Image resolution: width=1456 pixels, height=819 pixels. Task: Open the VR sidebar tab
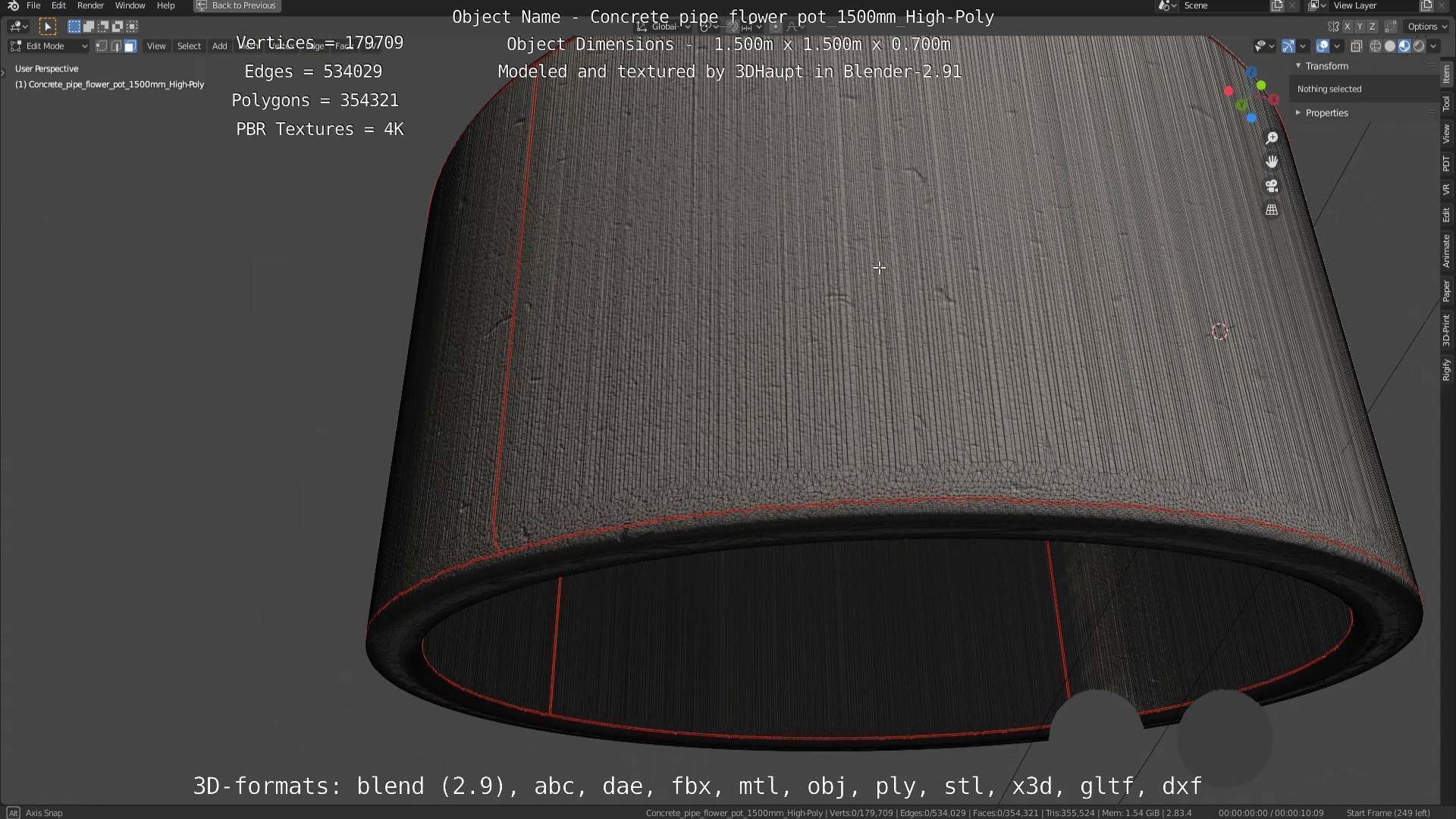tap(1447, 189)
